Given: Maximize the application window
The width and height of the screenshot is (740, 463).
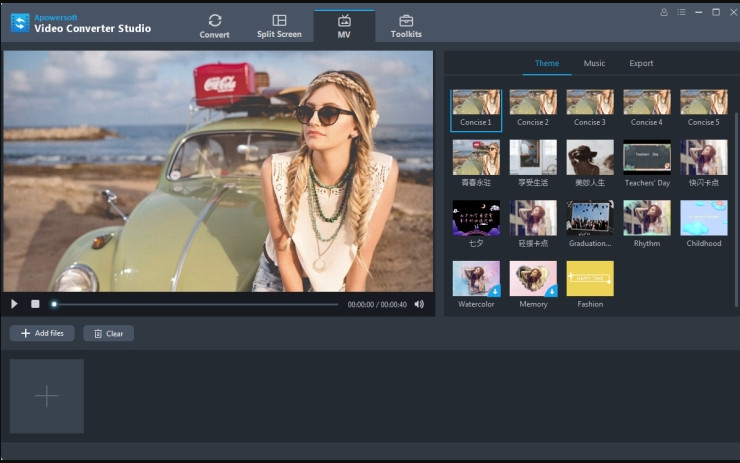Looking at the screenshot, I should [716, 12].
